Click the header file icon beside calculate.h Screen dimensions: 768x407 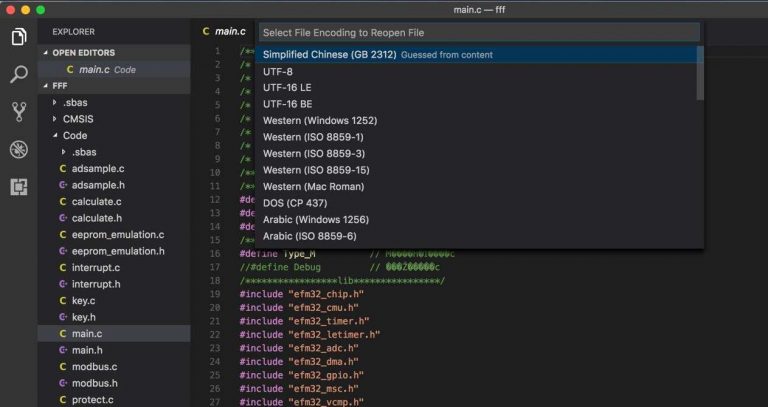tap(63, 218)
